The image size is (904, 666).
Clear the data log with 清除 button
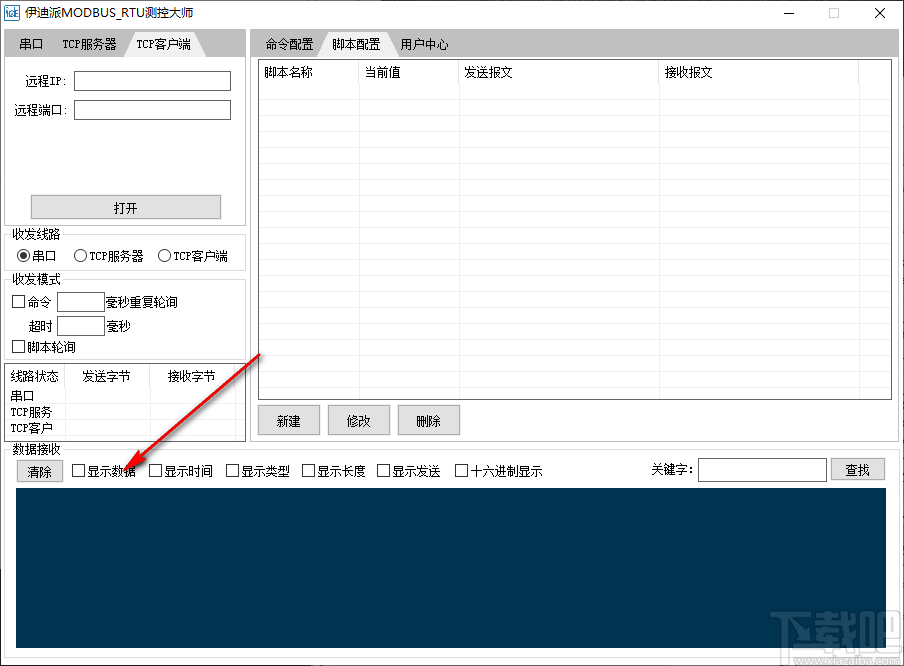39,470
